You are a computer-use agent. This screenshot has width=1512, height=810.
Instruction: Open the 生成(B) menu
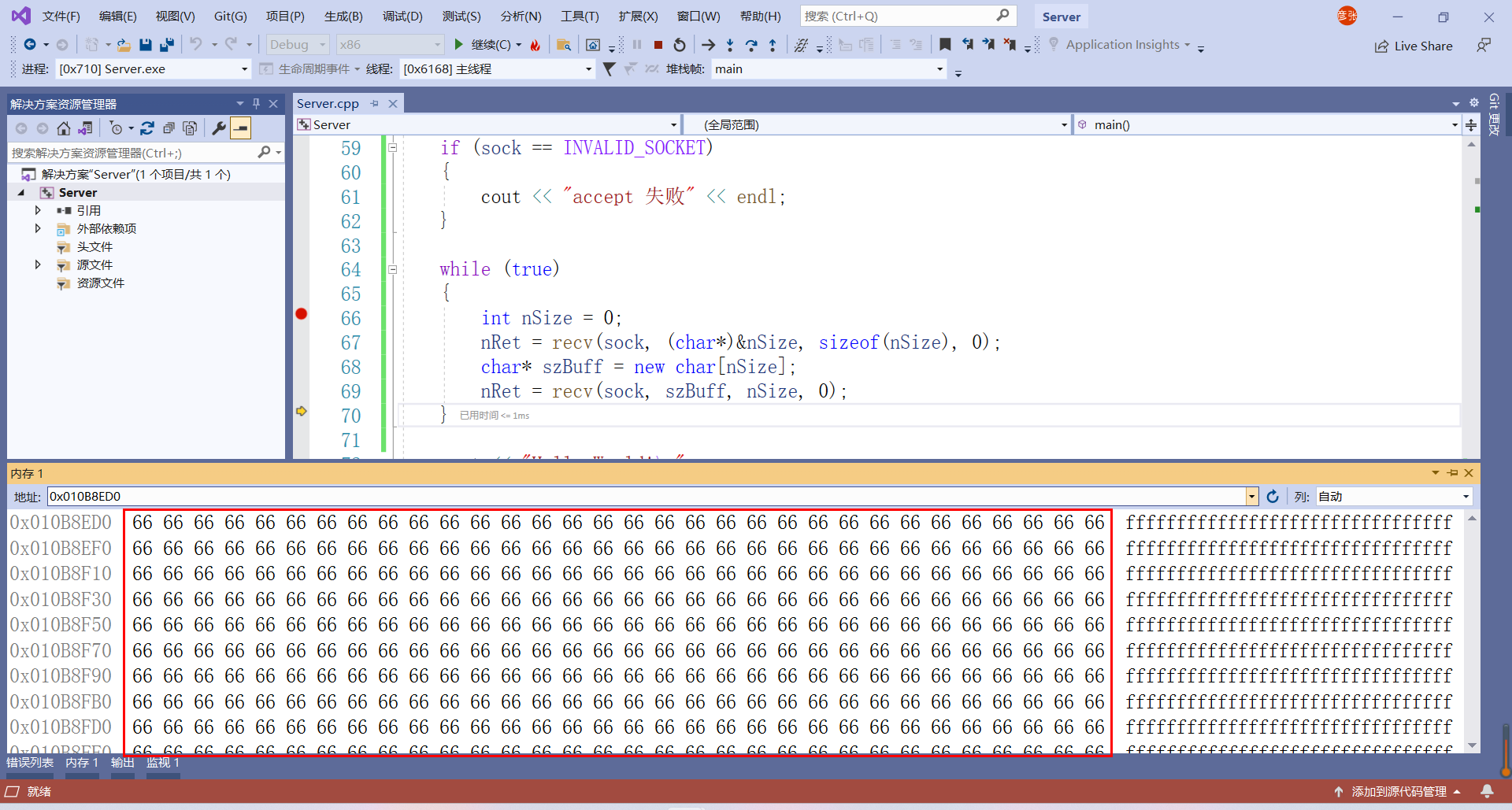tap(343, 17)
